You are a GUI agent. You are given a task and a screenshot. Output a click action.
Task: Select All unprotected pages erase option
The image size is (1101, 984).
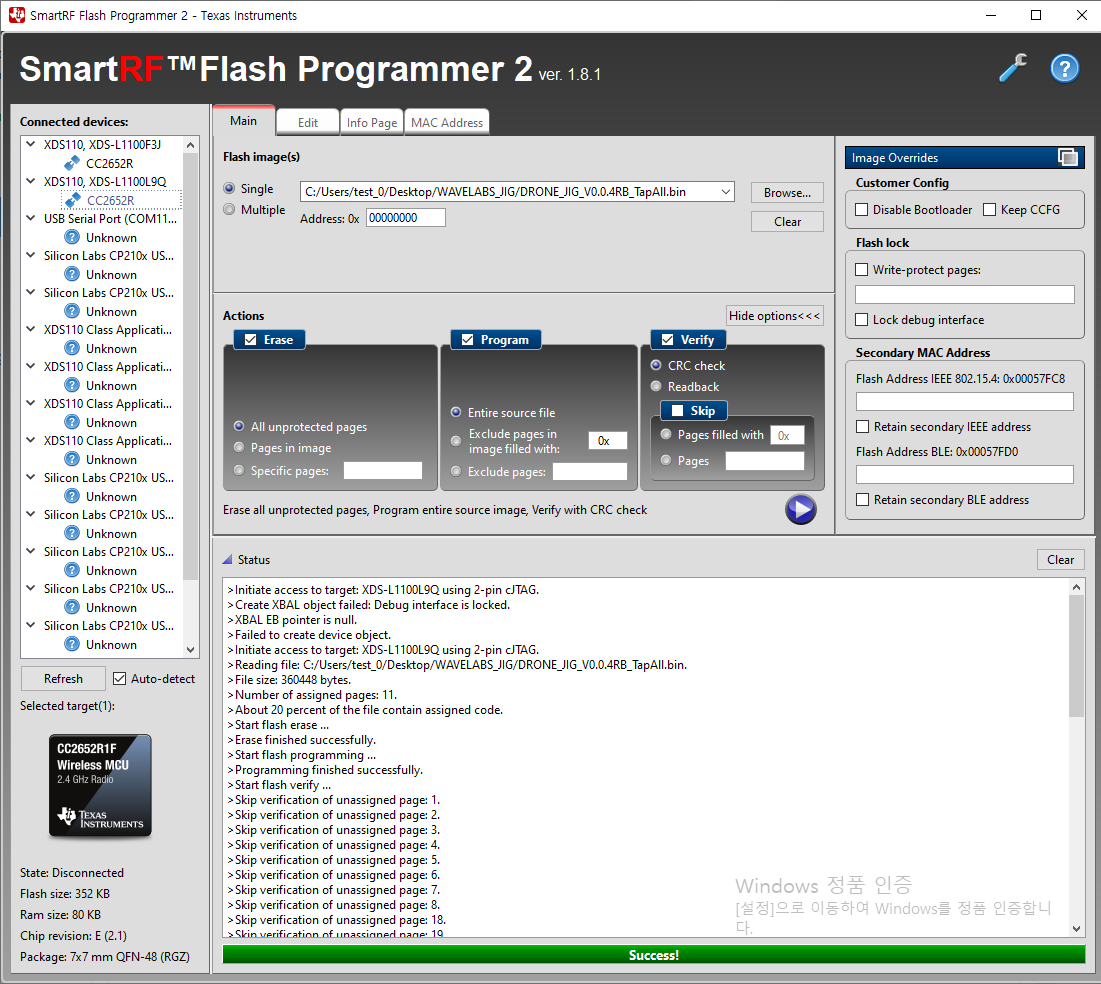pos(239,426)
